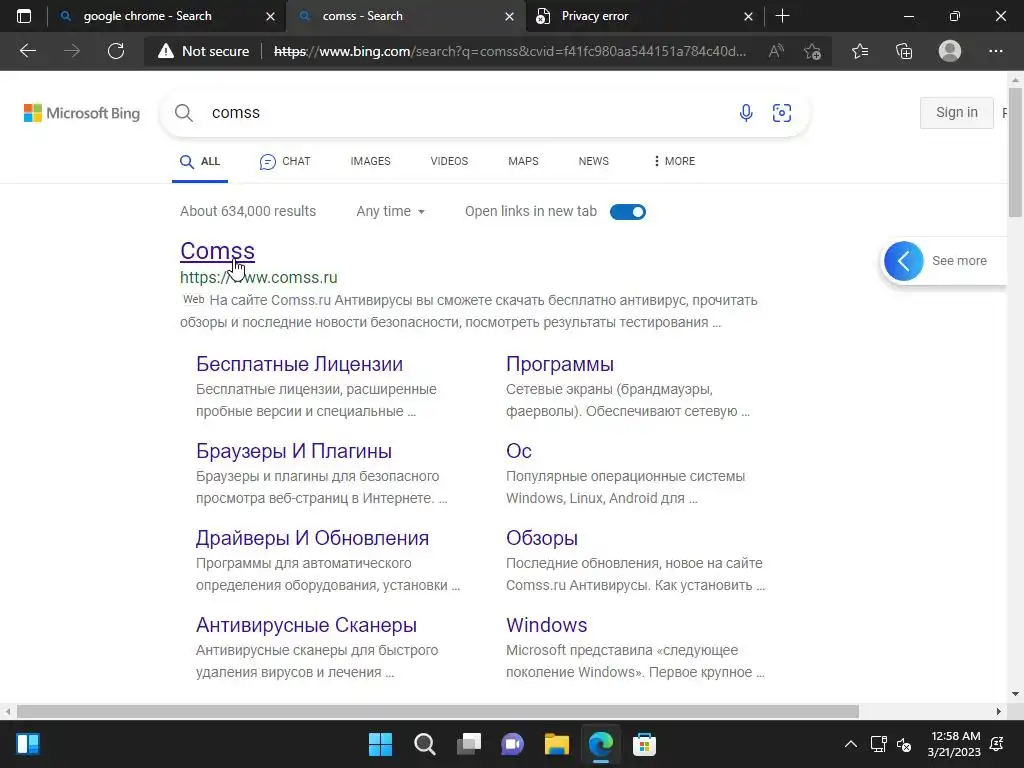This screenshot has width=1024, height=768.
Task: Click the notifications bell tray icon
Action: coord(997,744)
